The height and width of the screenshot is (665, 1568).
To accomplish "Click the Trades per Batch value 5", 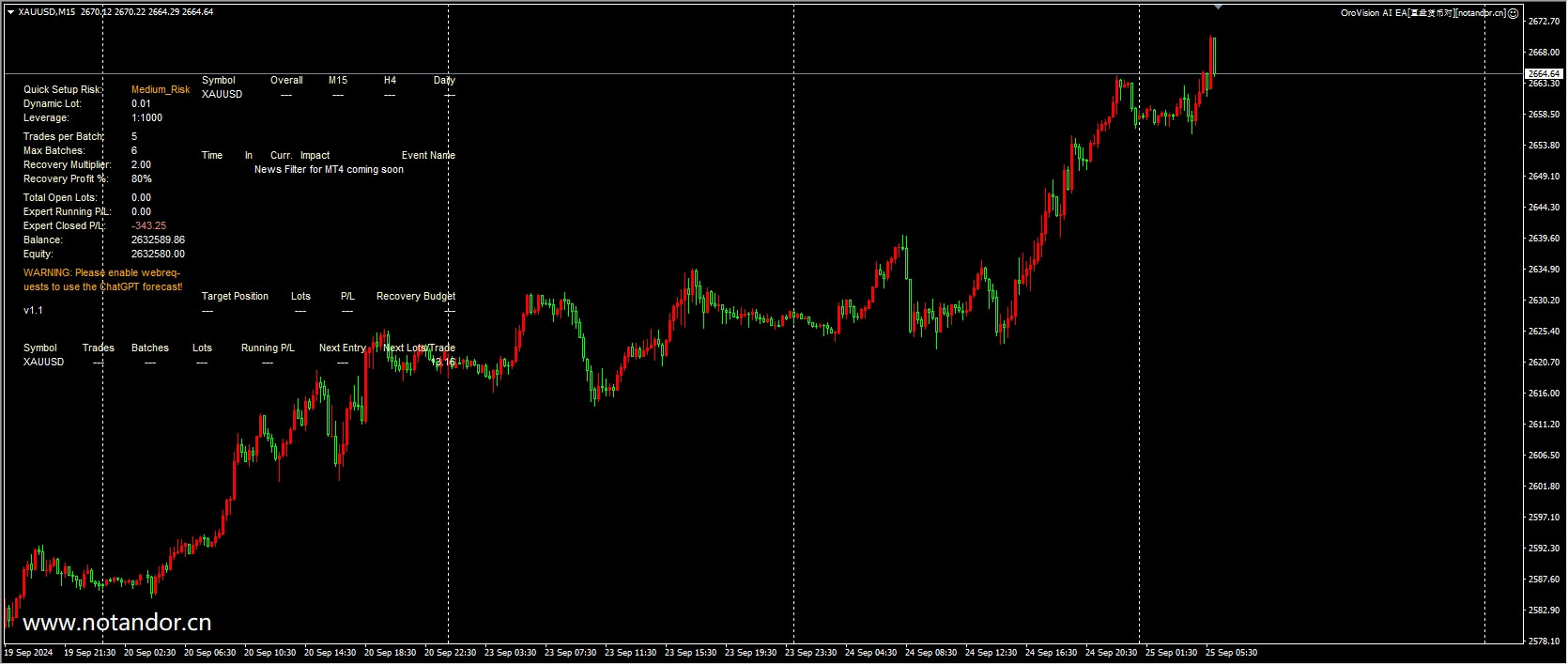I will 134,137.
